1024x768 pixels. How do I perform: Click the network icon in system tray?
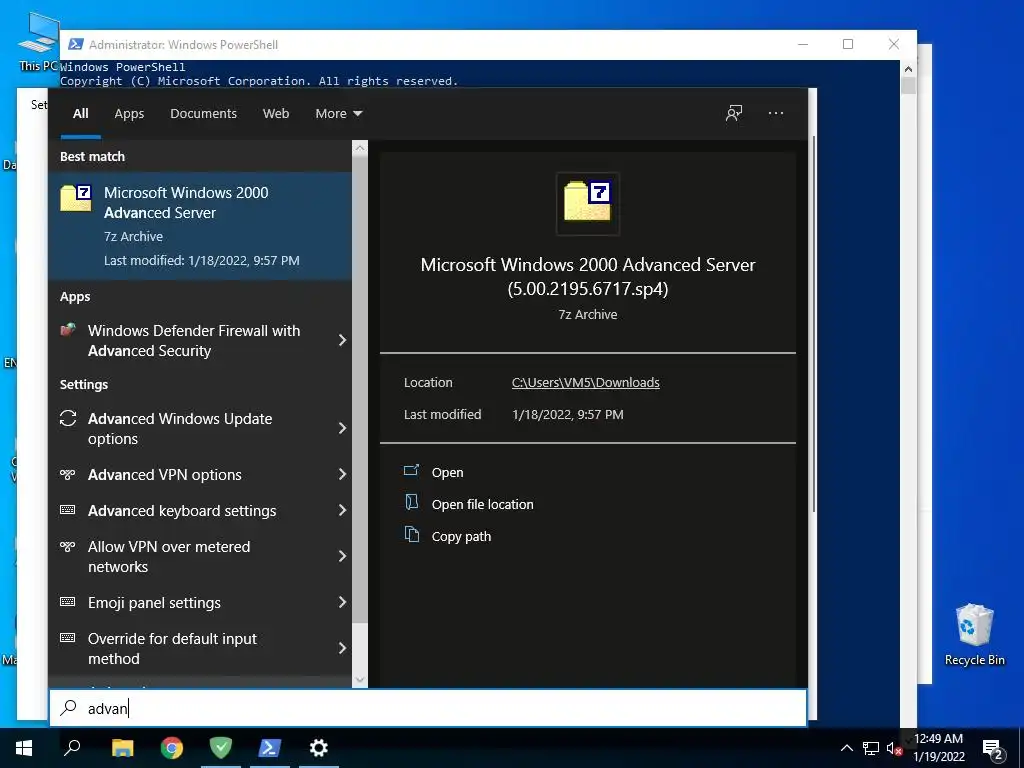point(871,748)
